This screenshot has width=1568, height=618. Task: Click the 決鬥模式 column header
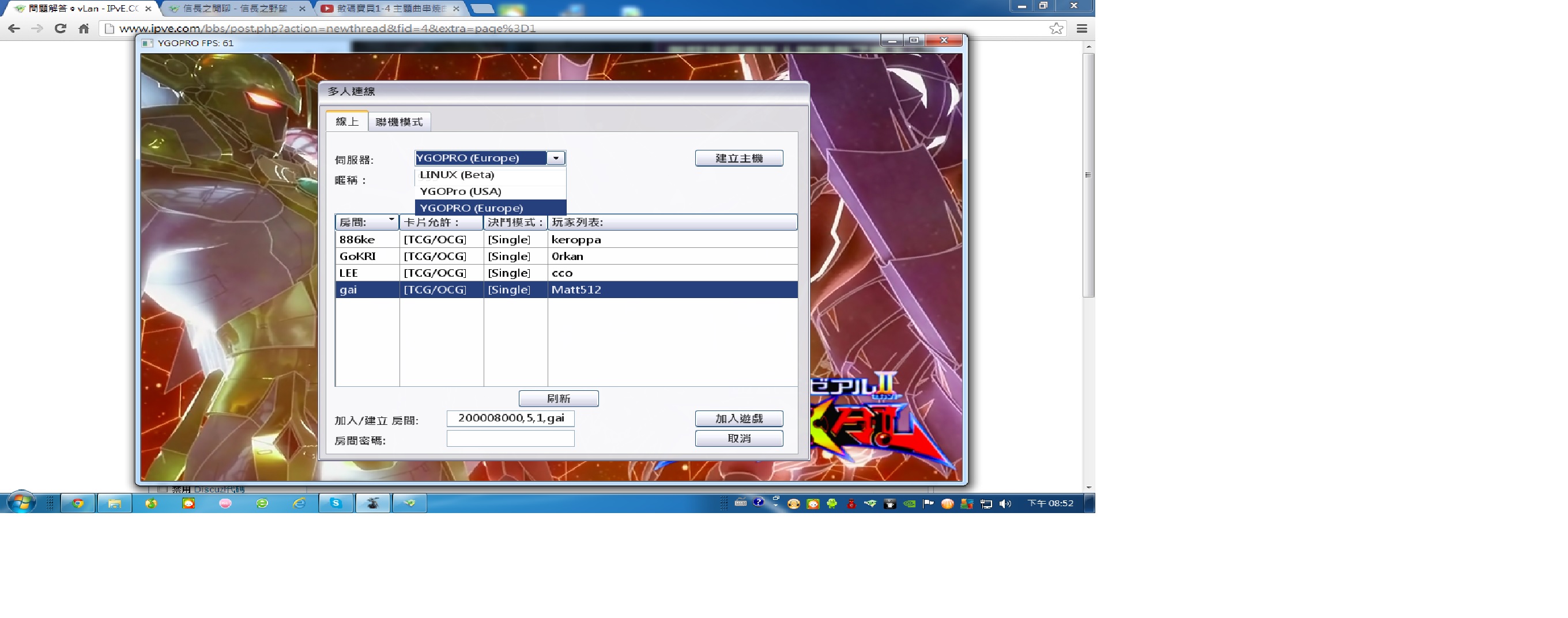point(515,222)
